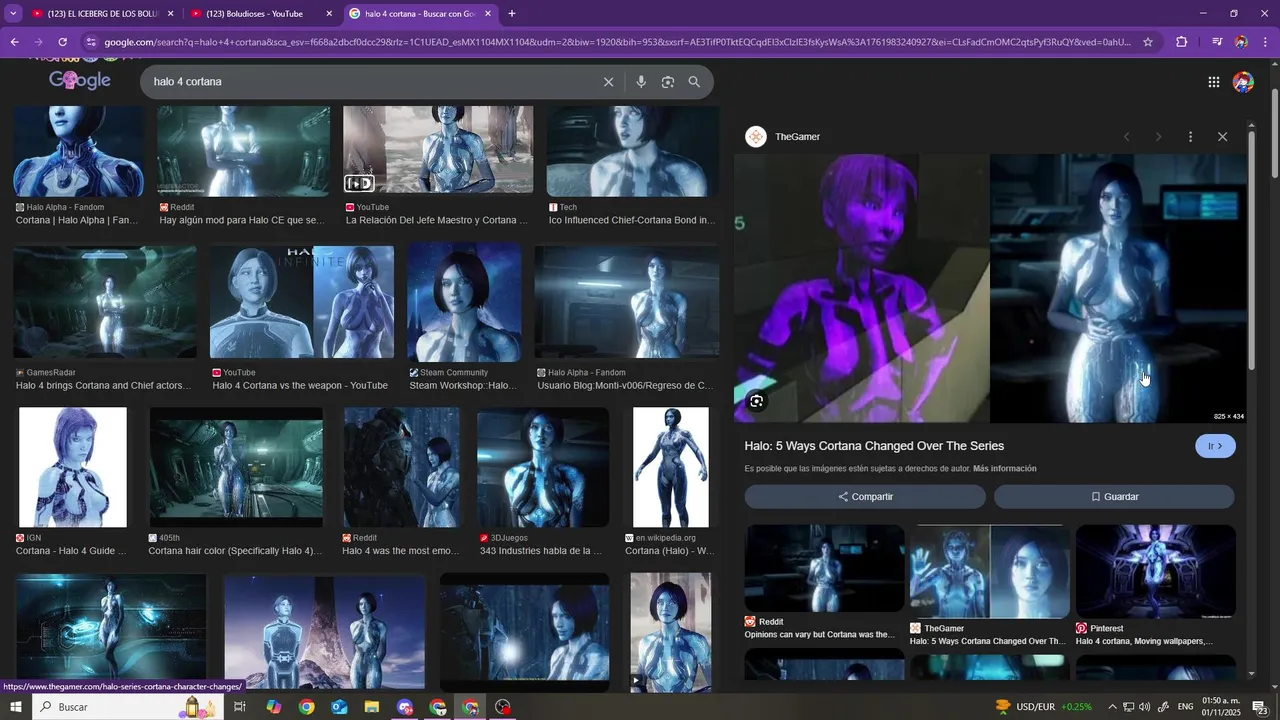Click the Compartir button

pyautogui.click(x=865, y=497)
